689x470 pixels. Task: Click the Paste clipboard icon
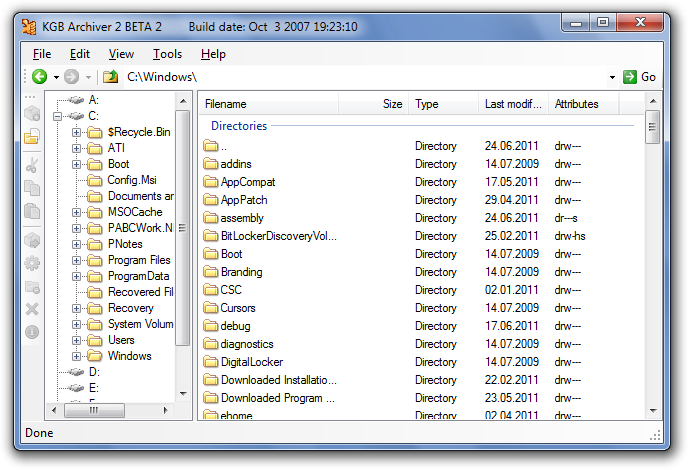pos(32,211)
